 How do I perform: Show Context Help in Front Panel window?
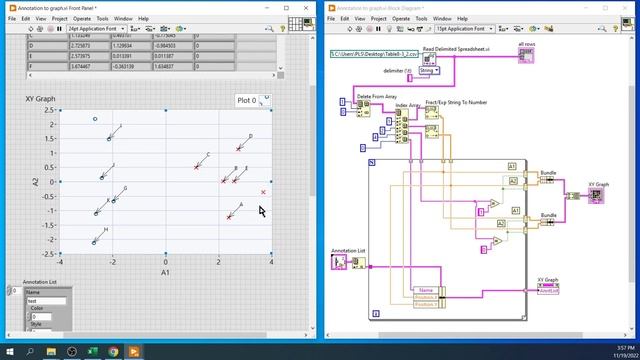pos(282,29)
